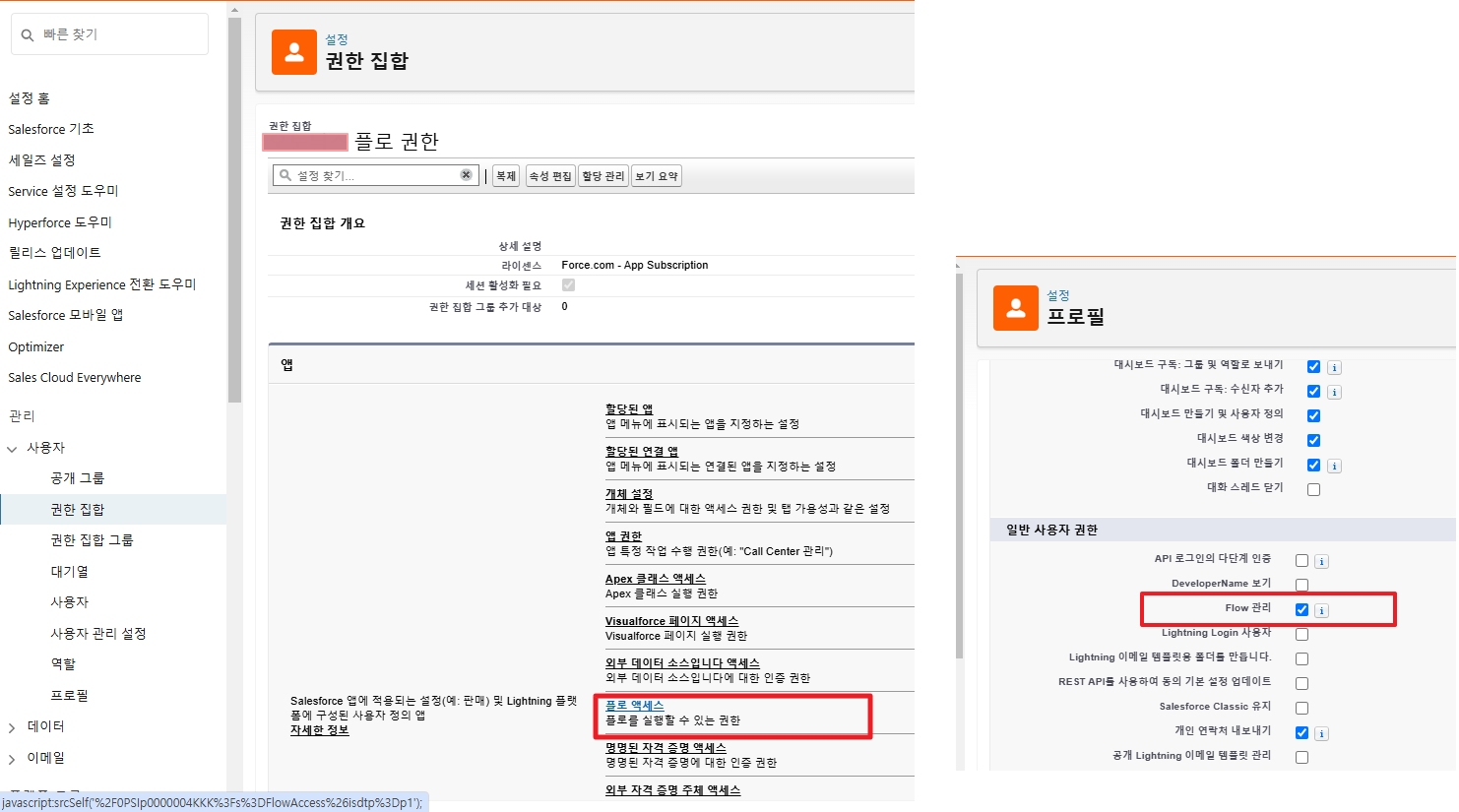Open Lightning Experience 전환 도우미
Screen dimensions: 1459x812
[102, 284]
